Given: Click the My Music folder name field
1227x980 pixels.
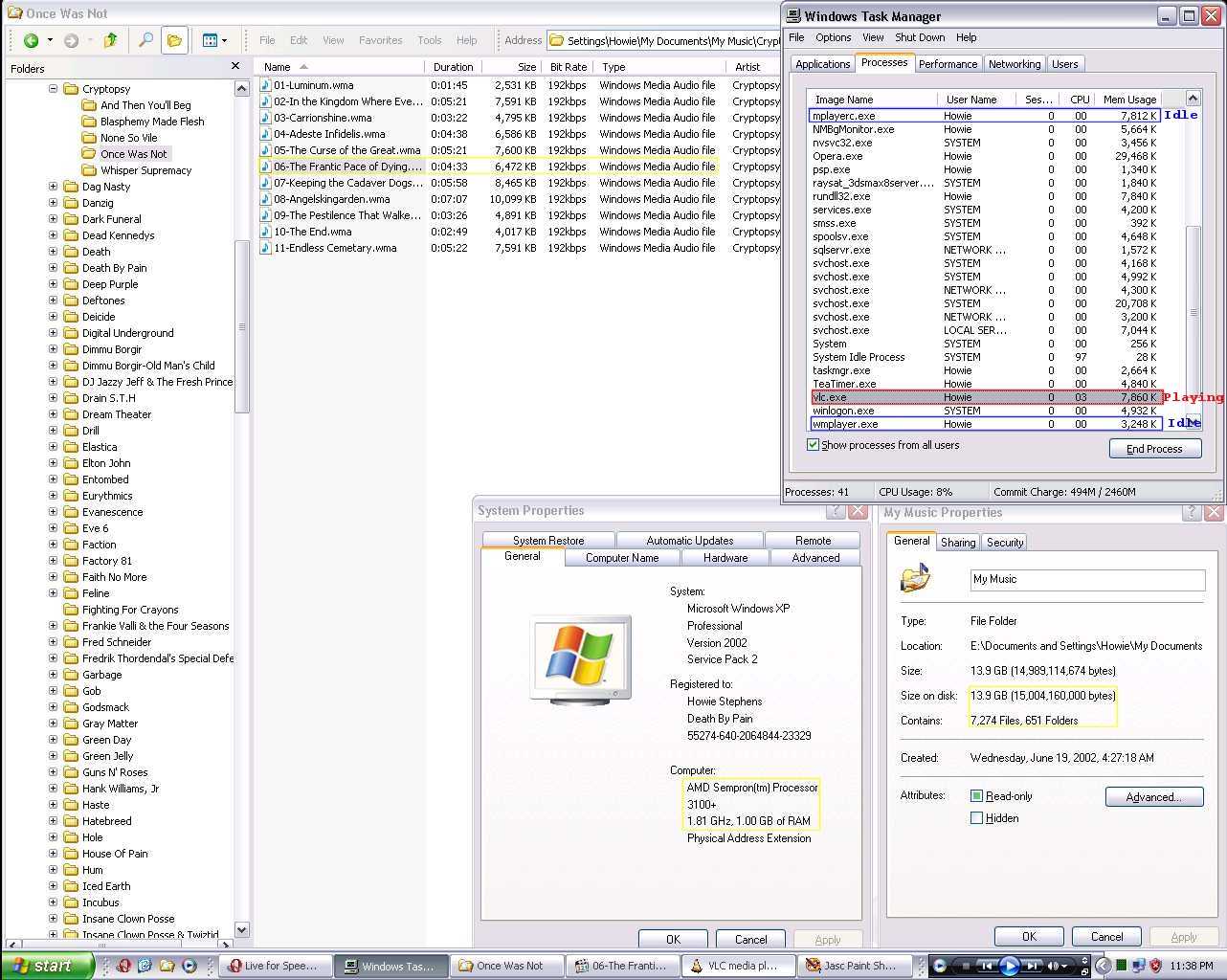Looking at the screenshot, I should 1087,580.
